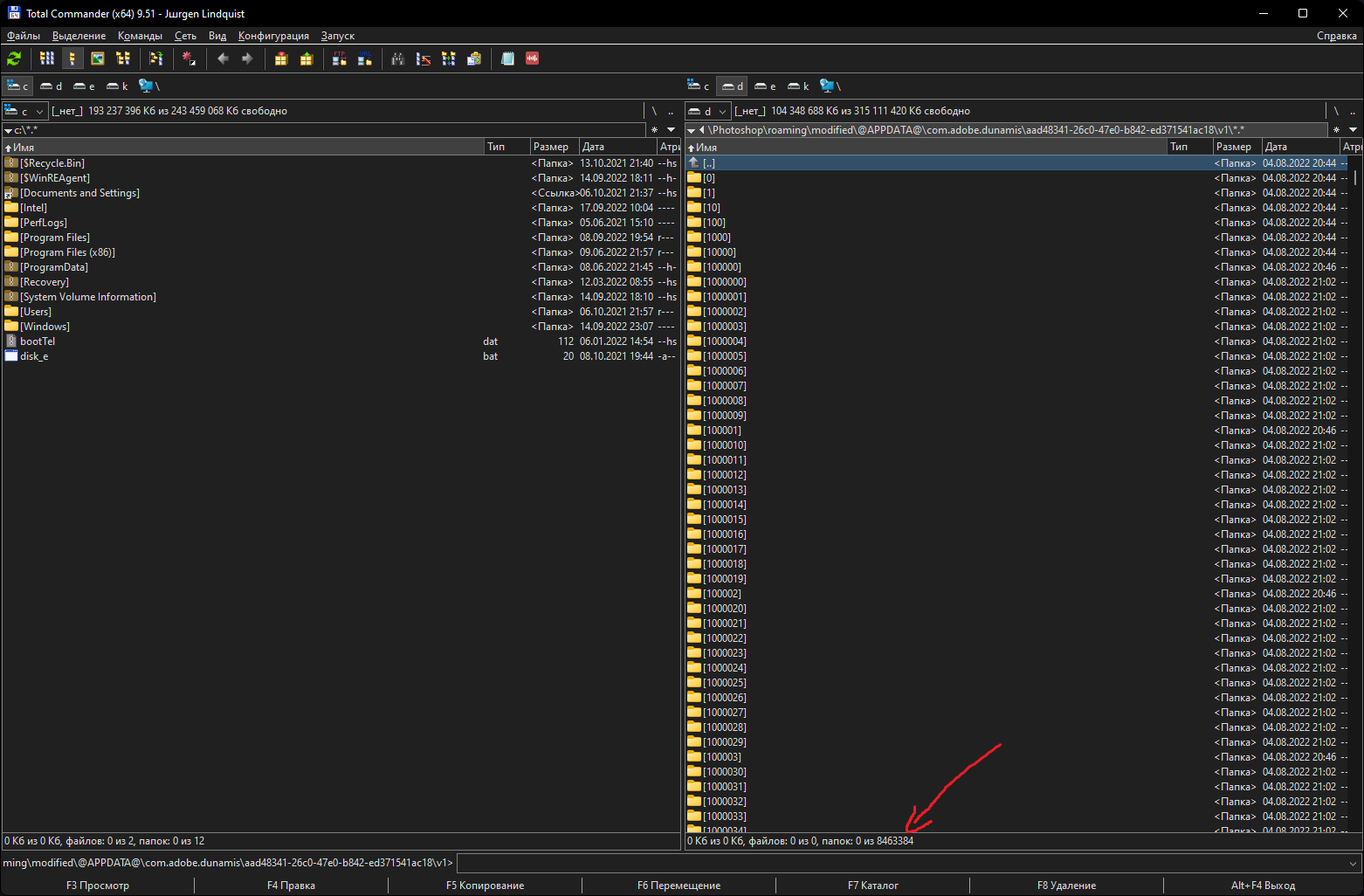Open the FTP connect icon
The height and width of the screenshot is (896, 1364).
pyautogui.click(x=340, y=59)
